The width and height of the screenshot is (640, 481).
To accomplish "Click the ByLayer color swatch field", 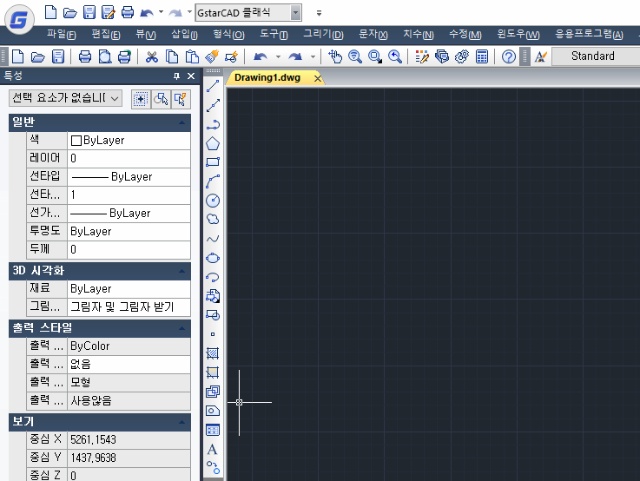I will click(127, 140).
